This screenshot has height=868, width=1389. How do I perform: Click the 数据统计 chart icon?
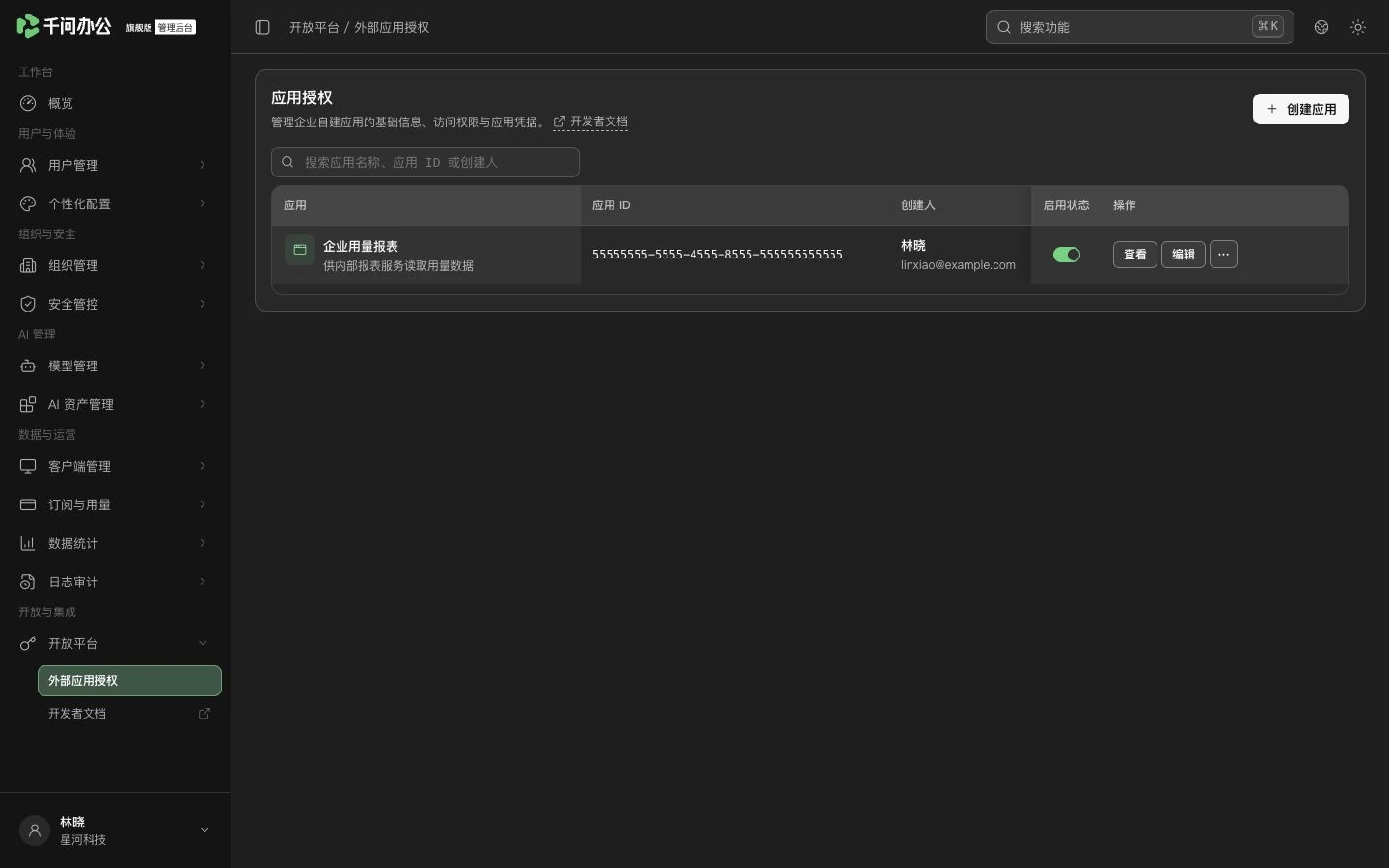[28, 543]
